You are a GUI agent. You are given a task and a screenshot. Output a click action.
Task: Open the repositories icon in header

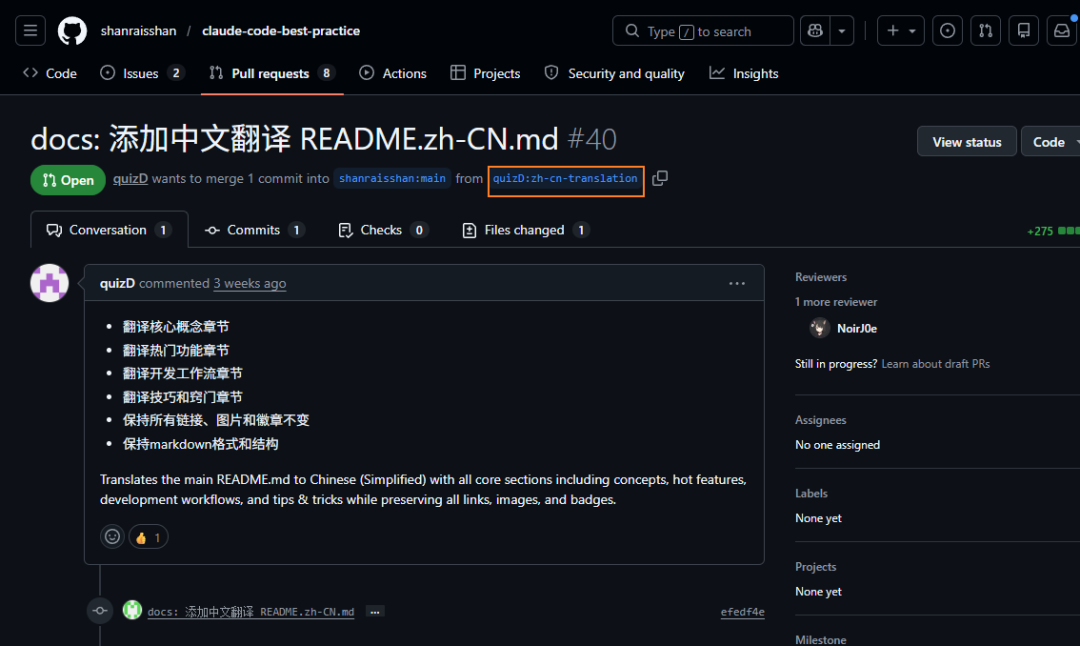pos(1024,31)
